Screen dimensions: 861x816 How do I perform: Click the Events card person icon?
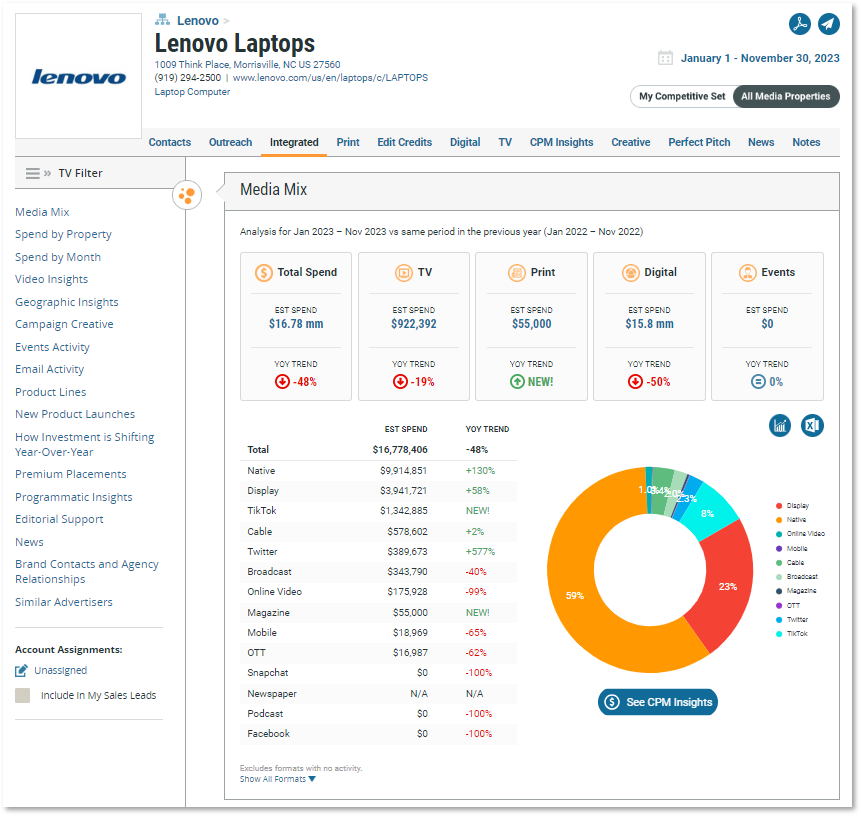click(x=747, y=272)
